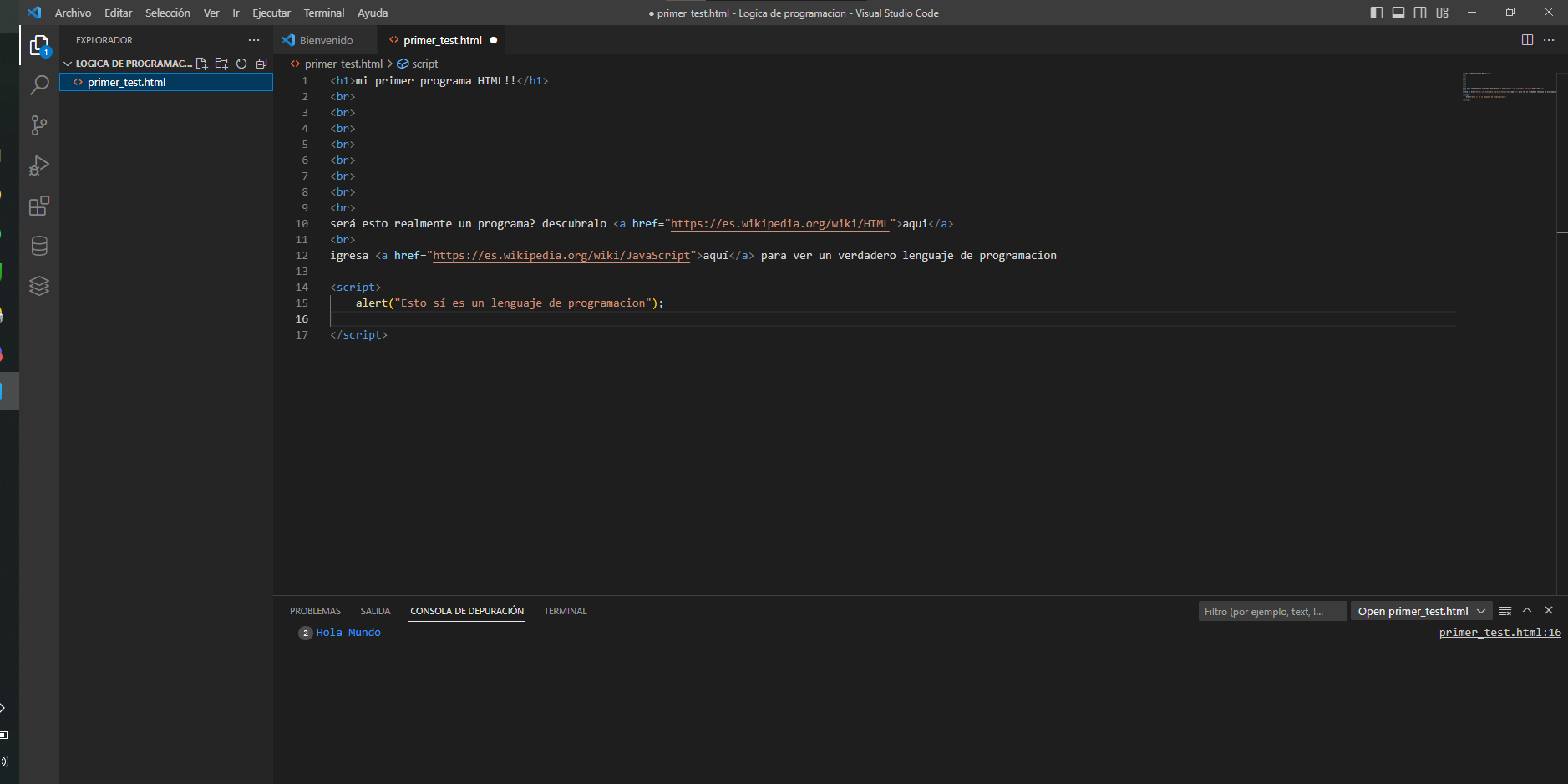Click the script symbol in breadcrumb
This screenshot has height=784, width=1568.
tap(403, 64)
